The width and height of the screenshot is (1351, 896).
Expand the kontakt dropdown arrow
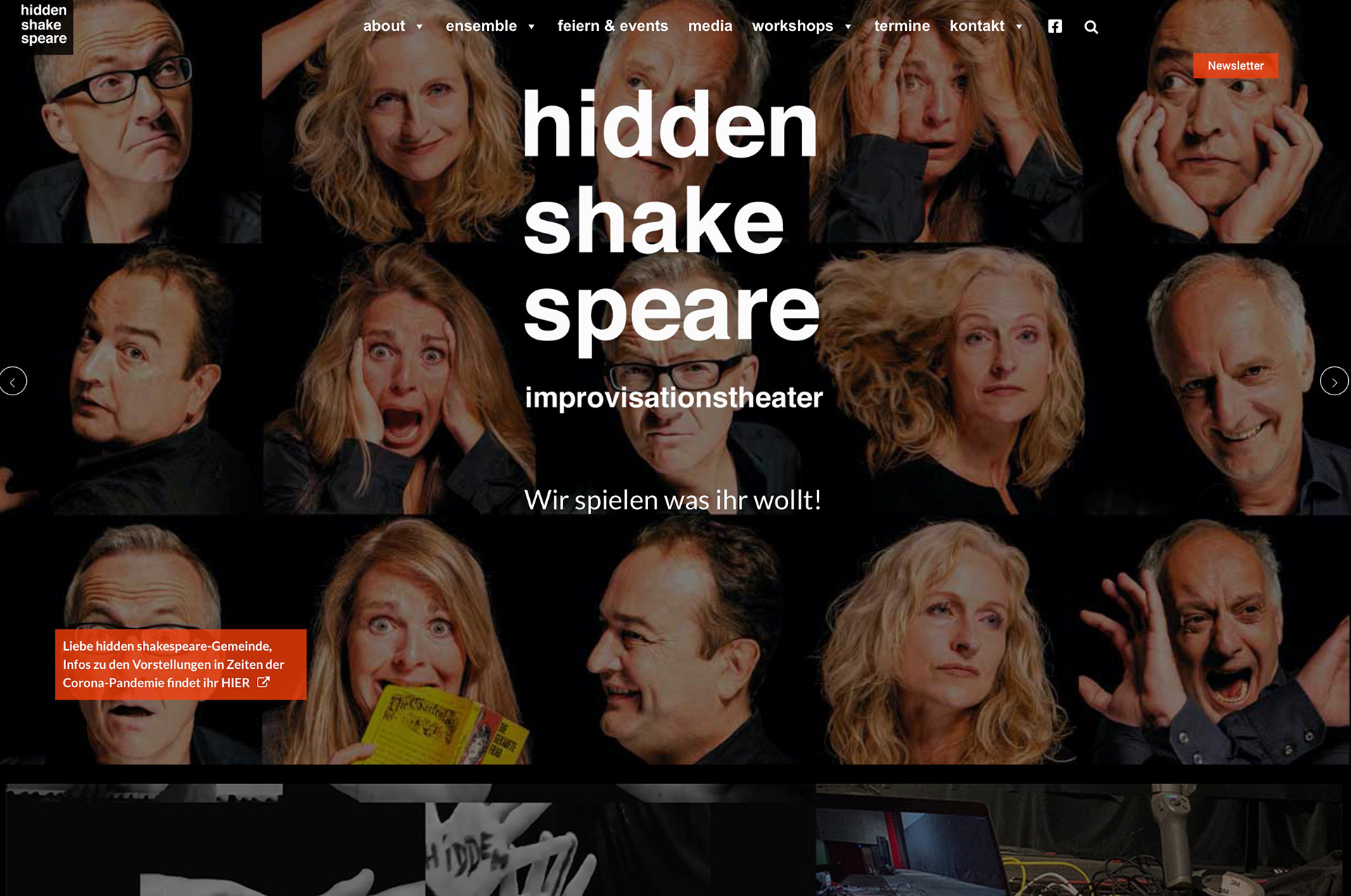(1019, 27)
